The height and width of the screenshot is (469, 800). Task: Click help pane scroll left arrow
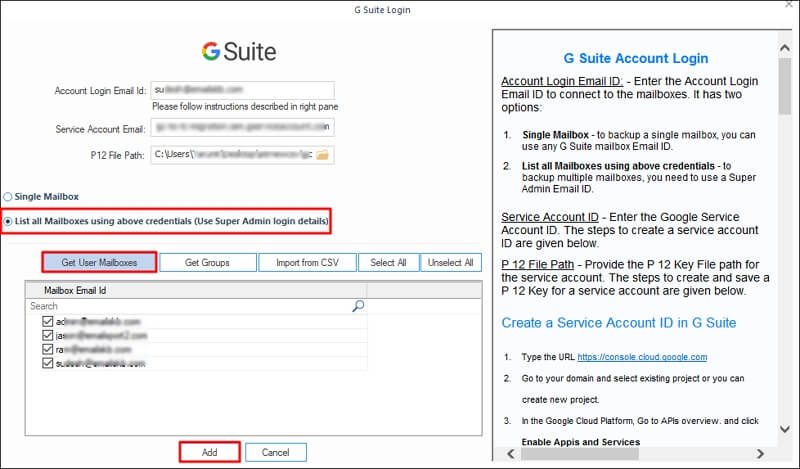click(511, 453)
